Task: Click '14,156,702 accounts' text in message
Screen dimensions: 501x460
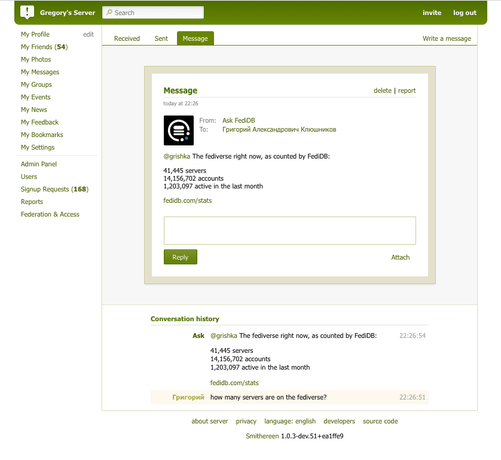Action: coord(193,178)
